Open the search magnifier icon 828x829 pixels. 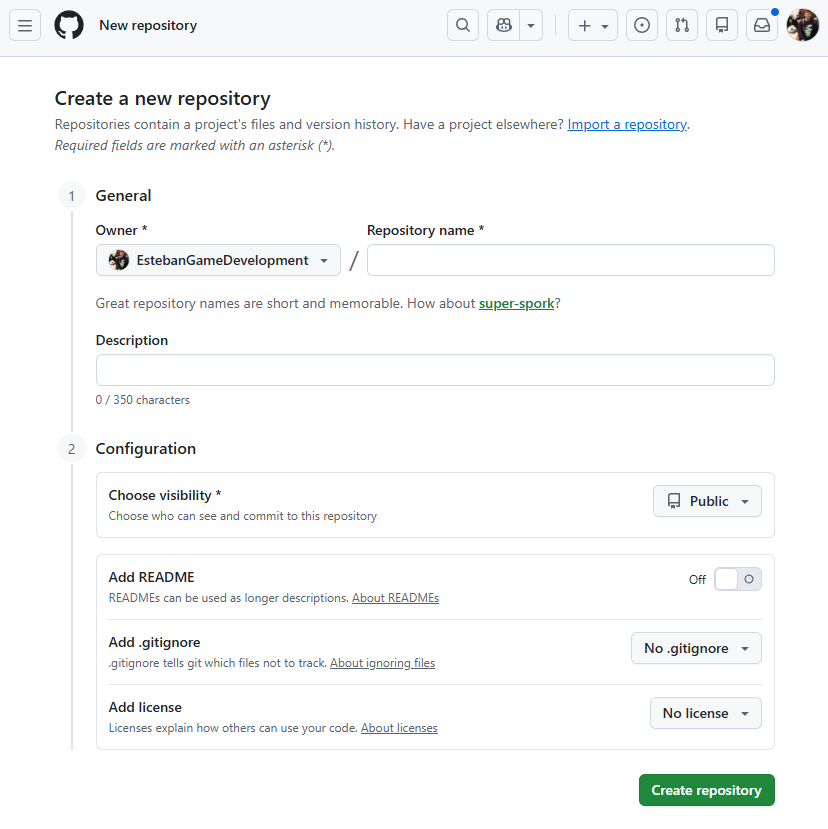point(463,26)
